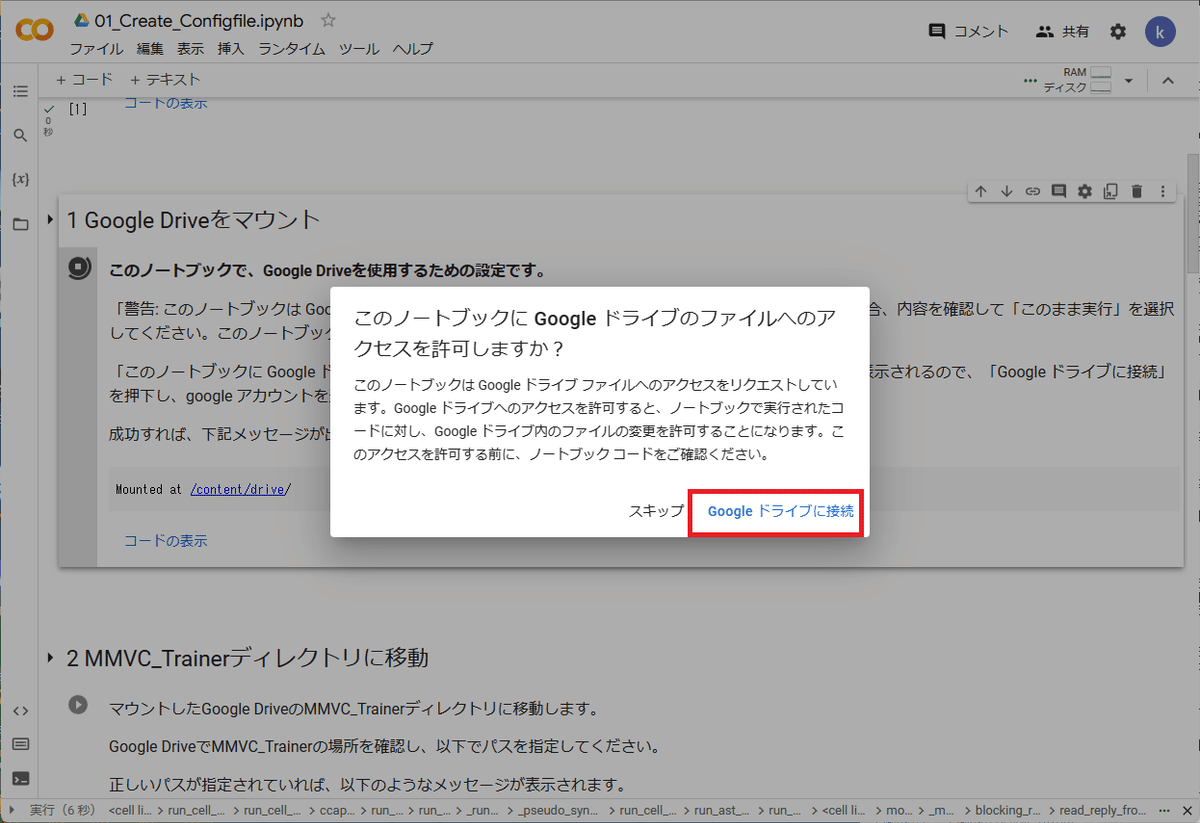Click コードの表示 under the [1] cell
The width and height of the screenshot is (1200, 823).
(165, 103)
